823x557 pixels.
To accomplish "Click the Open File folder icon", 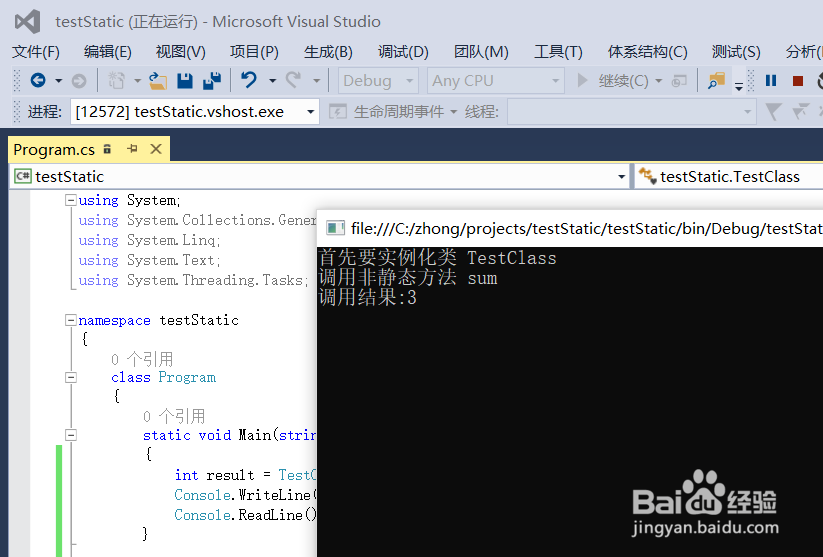I will [x=157, y=80].
